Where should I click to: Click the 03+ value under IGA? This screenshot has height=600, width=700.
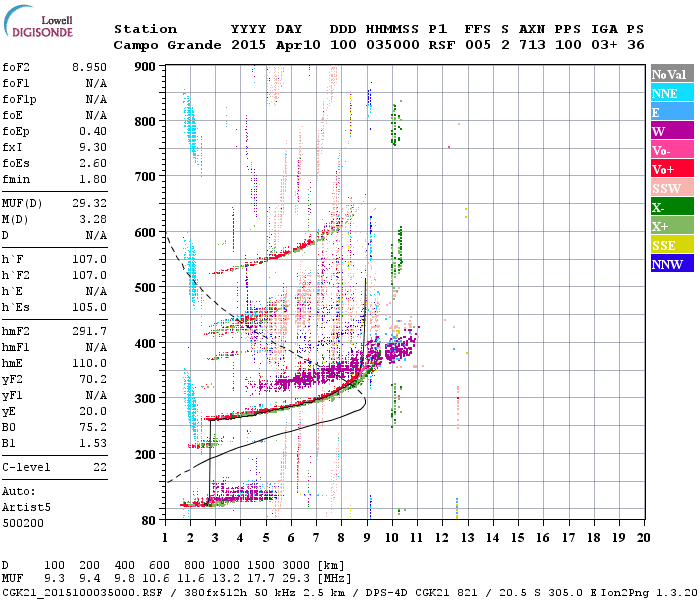[x=604, y=45]
